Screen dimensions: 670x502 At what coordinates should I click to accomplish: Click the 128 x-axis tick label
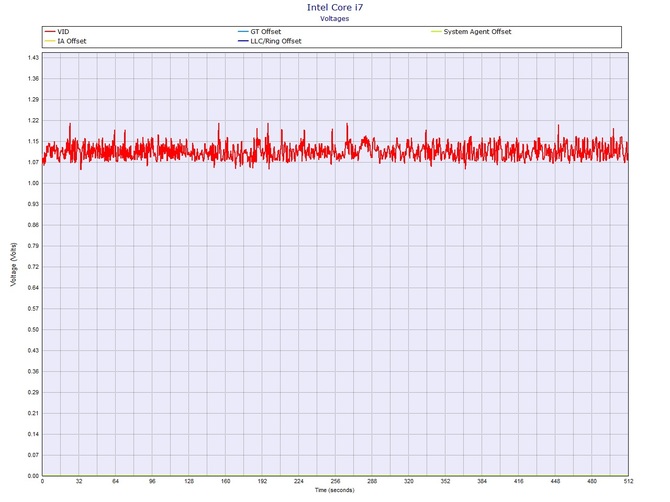(x=189, y=481)
